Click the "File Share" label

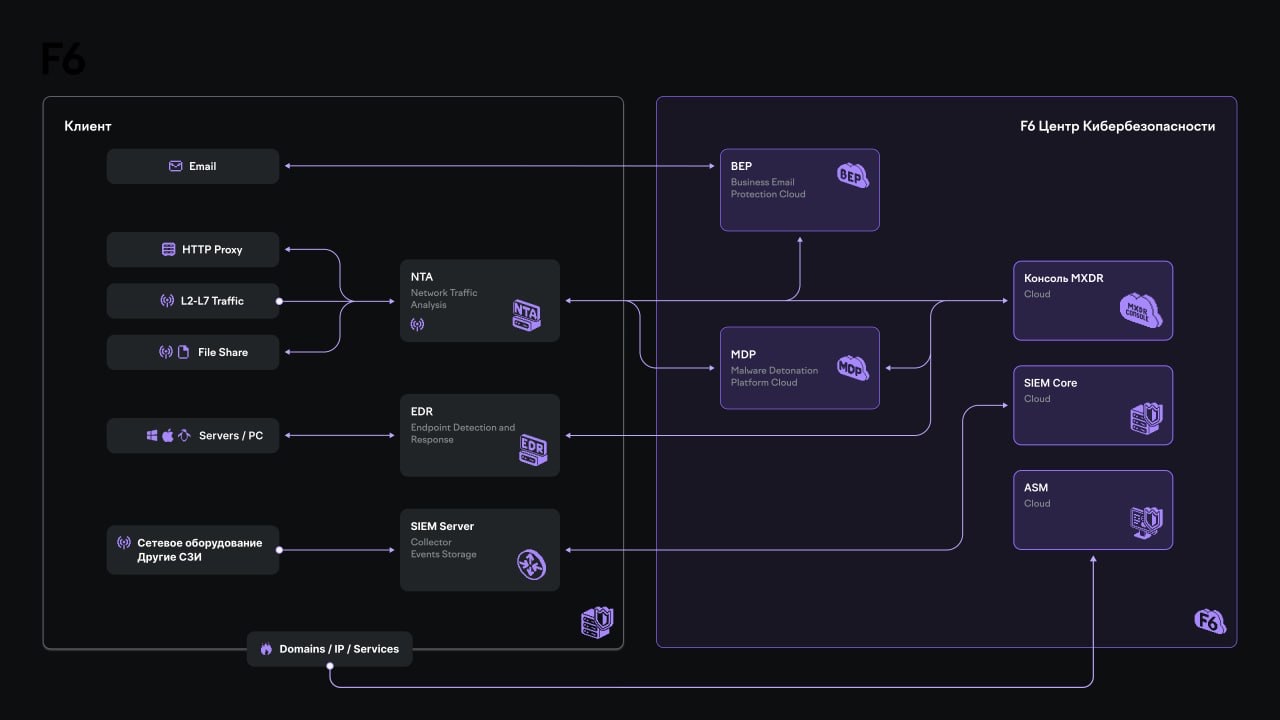(223, 352)
